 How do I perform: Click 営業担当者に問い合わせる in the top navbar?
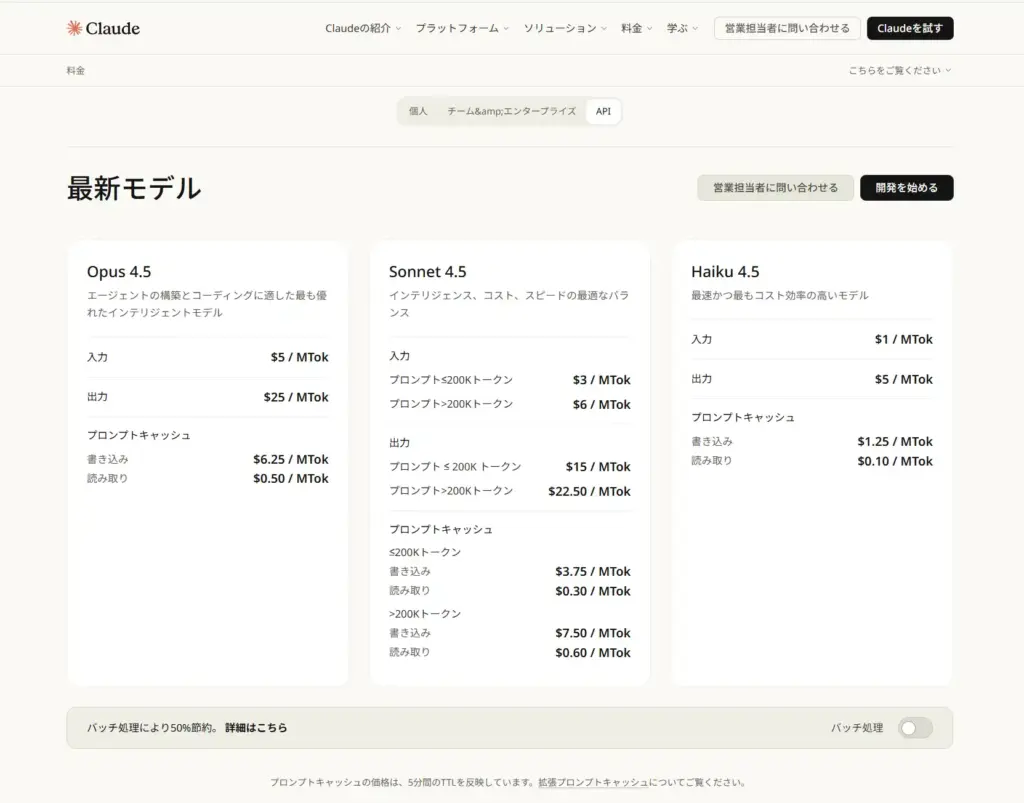tap(786, 29)
